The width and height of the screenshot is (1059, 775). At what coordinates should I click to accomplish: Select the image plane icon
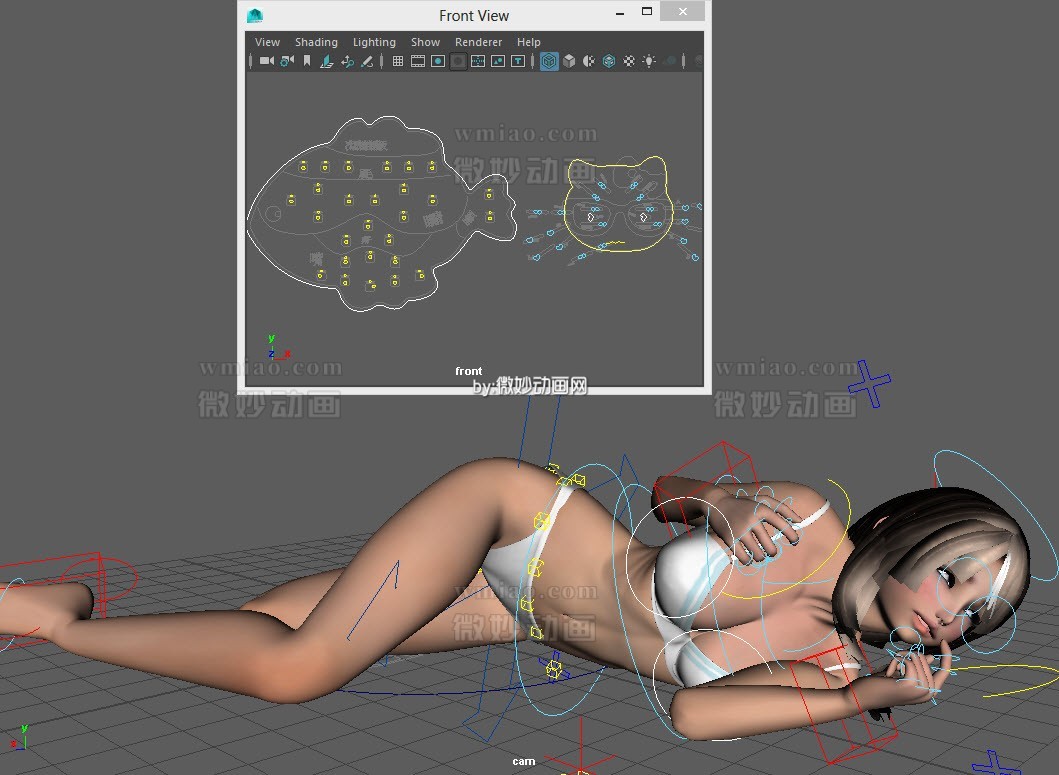pyautogui.click(x=327, y=61)
